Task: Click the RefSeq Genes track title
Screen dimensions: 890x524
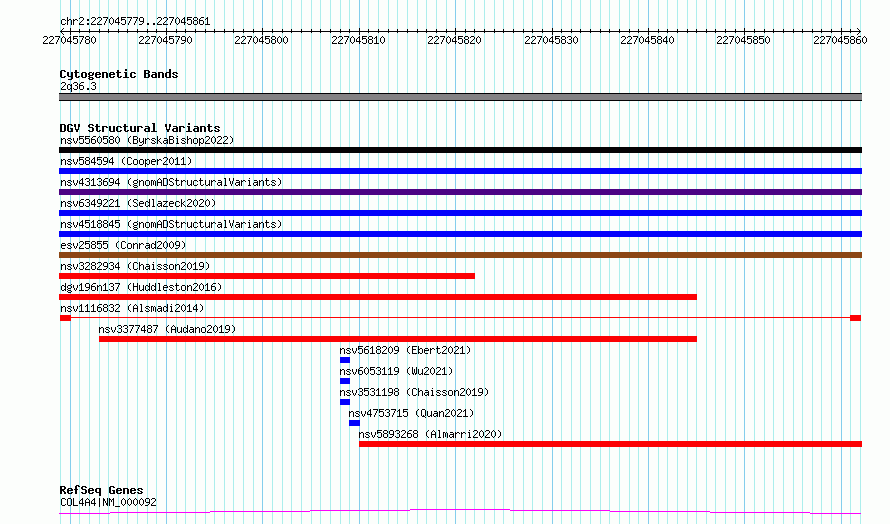Action: coord(101,490)
